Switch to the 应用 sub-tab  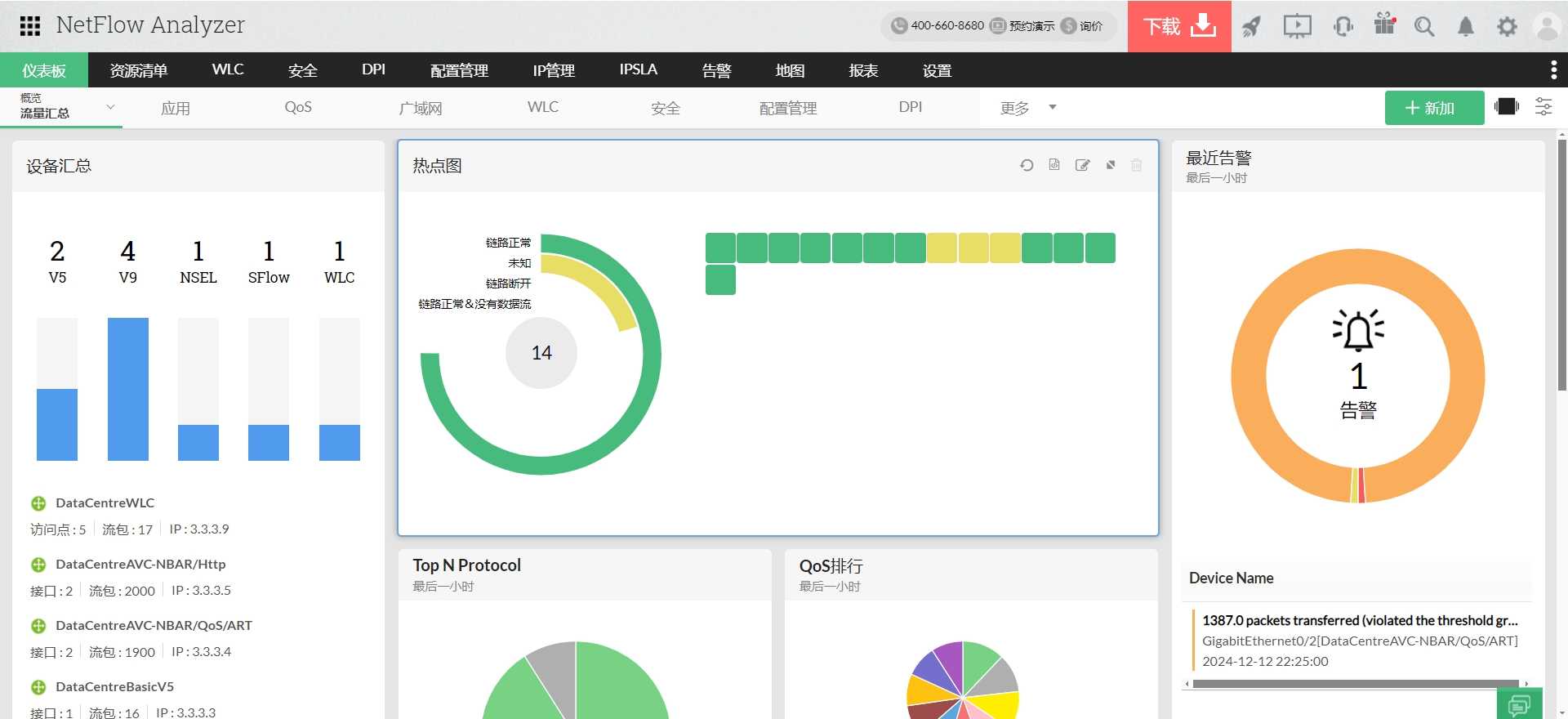[x=176, y=108]
